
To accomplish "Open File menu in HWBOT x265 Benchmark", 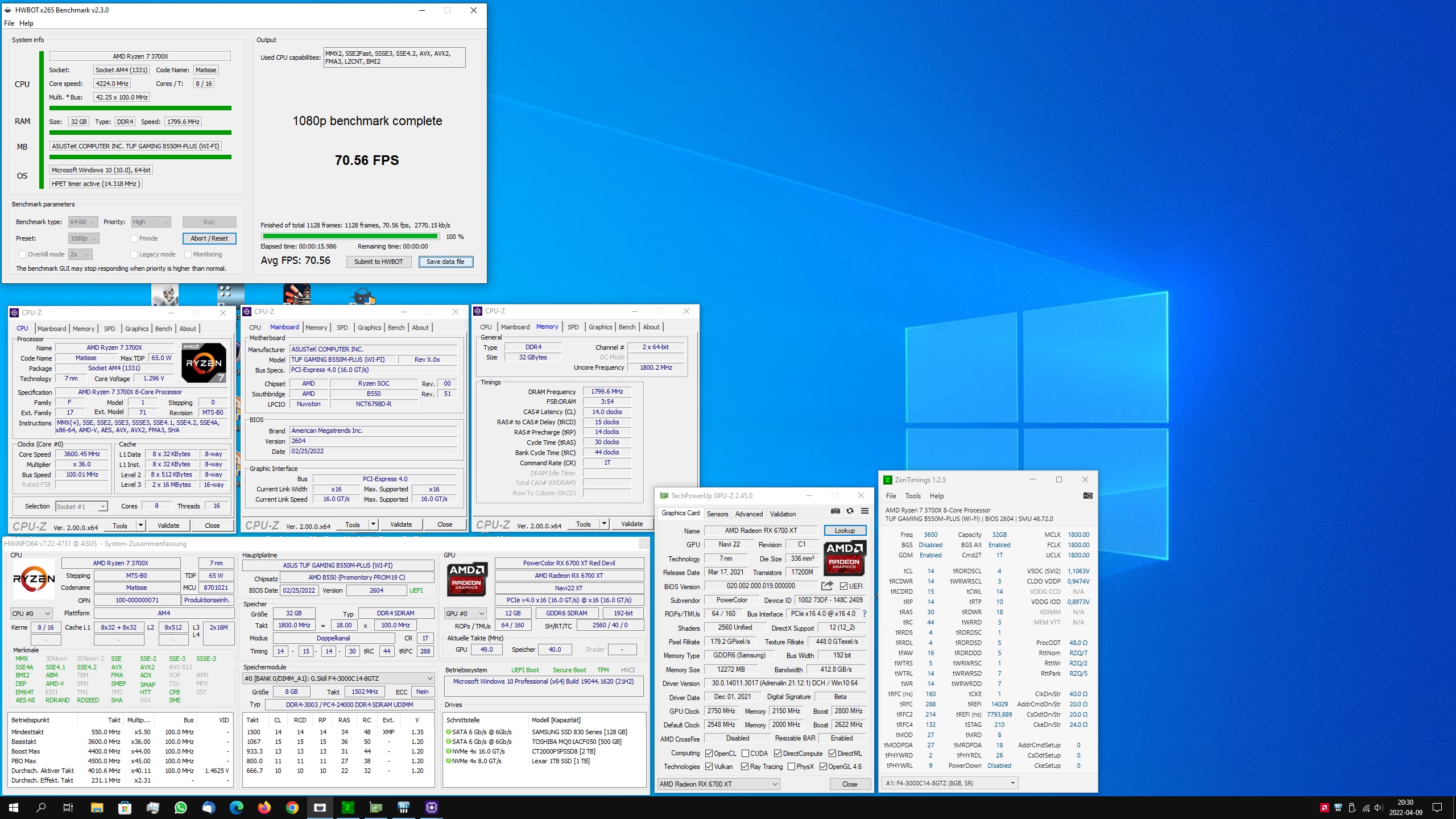I will [9, 23].
